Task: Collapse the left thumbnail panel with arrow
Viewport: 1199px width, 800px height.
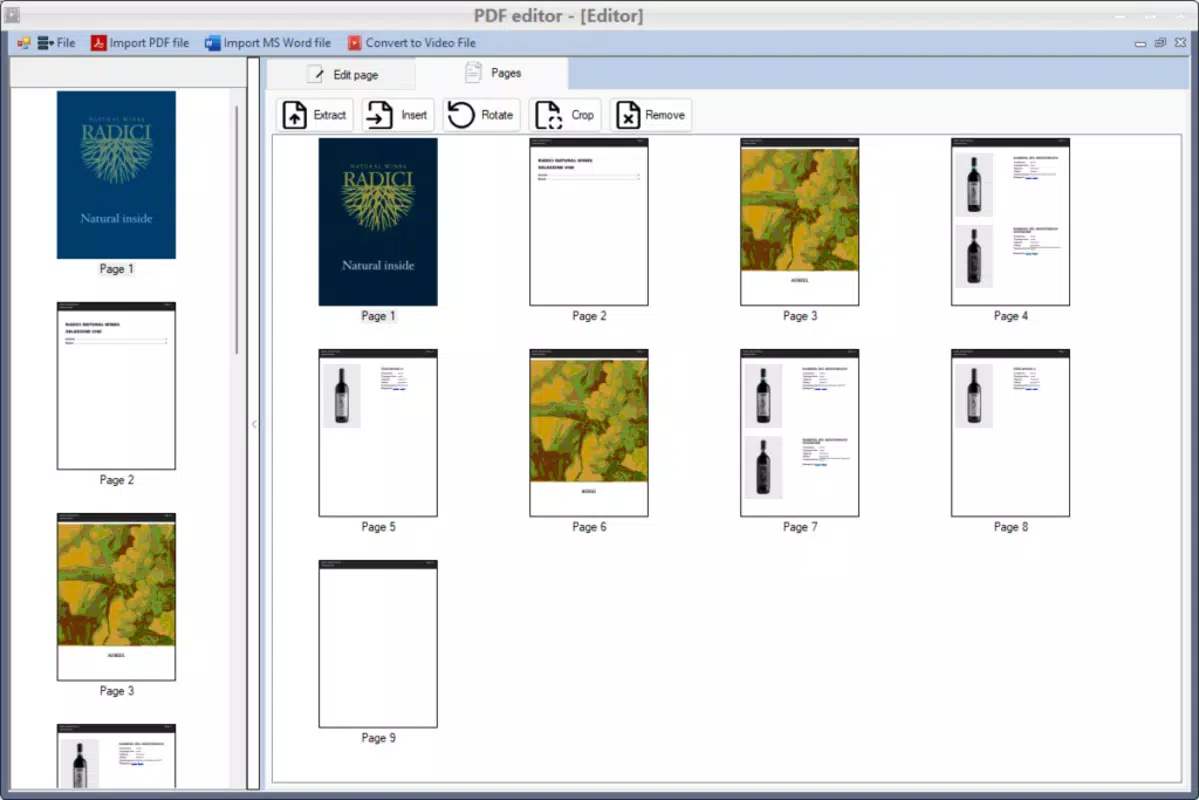Action: coord(254,424)
